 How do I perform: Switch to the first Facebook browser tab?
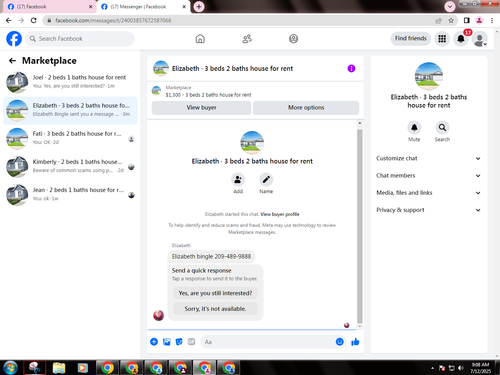[x=48, y=7]
